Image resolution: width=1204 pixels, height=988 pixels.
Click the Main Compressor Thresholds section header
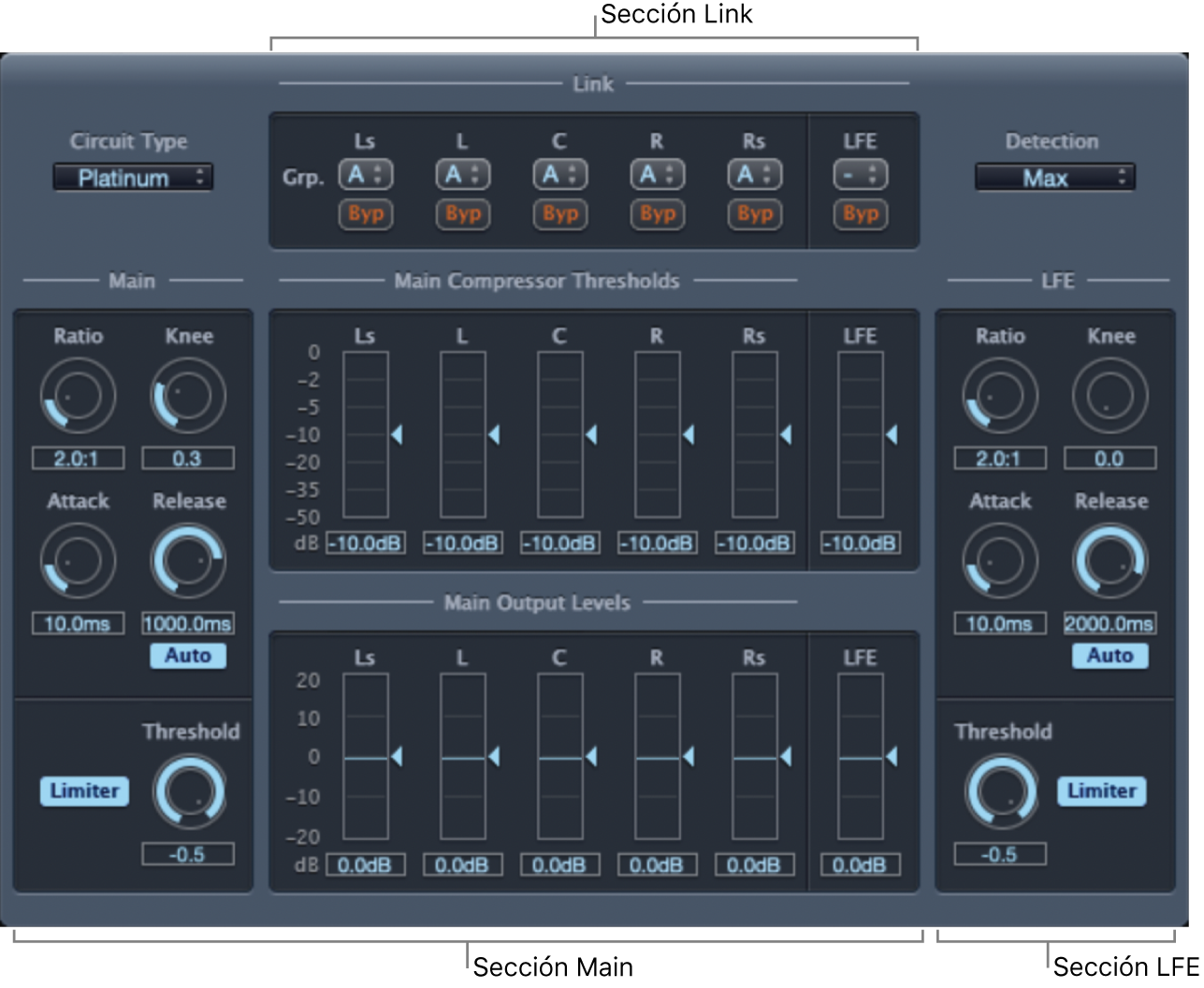click(x=536, y=281)
